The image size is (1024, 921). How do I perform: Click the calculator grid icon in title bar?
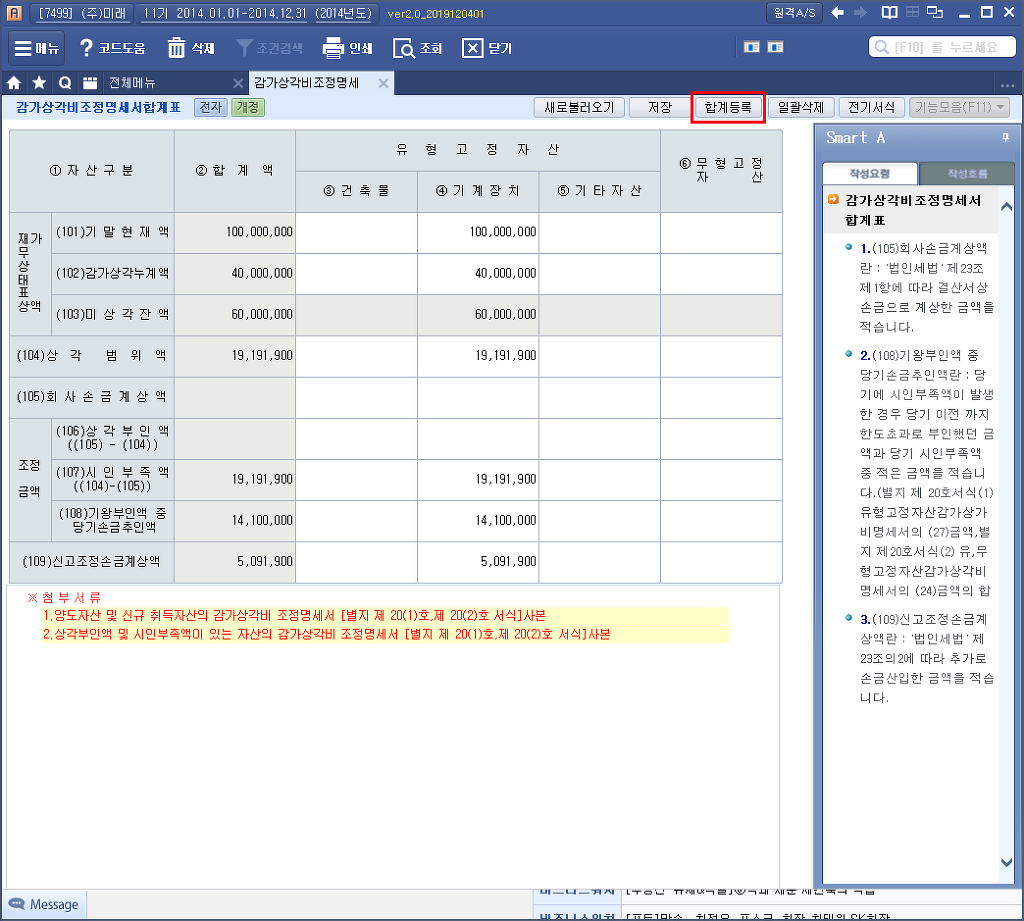point(912,12)
